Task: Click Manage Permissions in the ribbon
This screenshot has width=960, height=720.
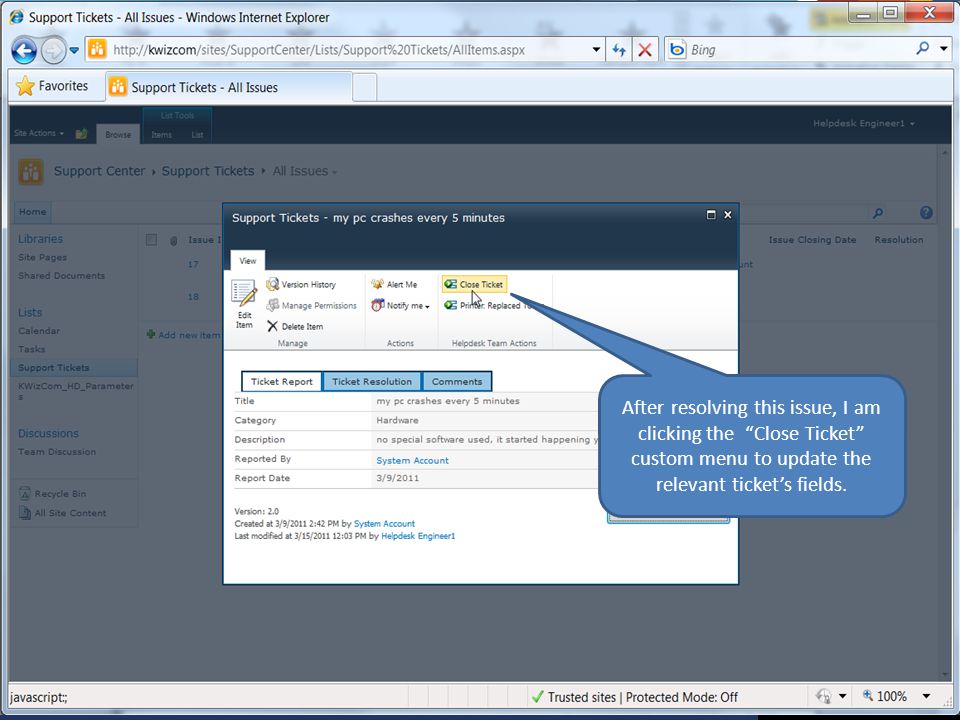Action: tap(312, 306)
